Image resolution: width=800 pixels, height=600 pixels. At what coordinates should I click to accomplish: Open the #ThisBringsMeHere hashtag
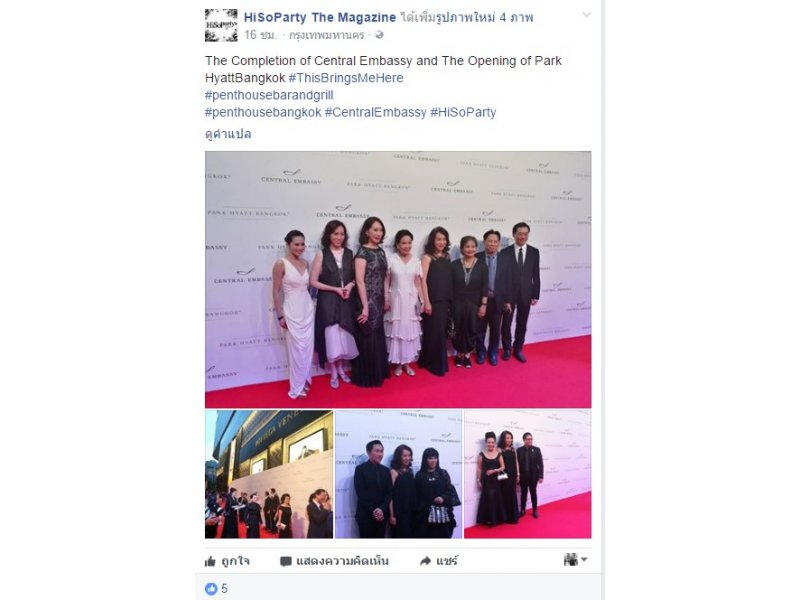346,78
